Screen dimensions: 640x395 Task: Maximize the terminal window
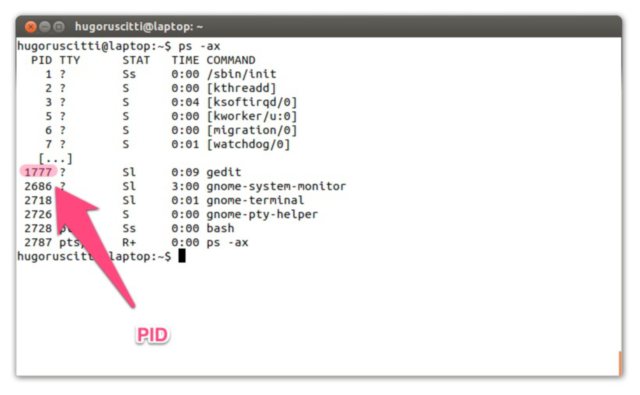[59, 27]
